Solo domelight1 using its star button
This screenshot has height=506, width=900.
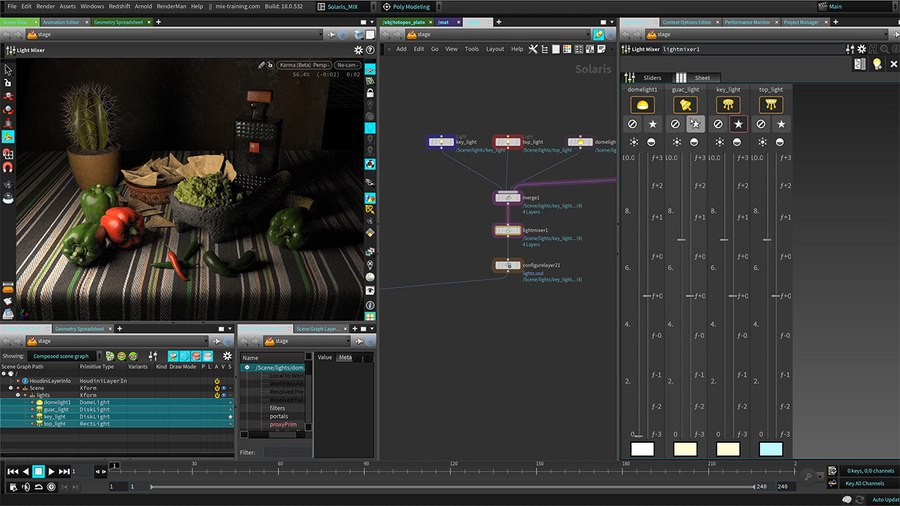[653, 124]
